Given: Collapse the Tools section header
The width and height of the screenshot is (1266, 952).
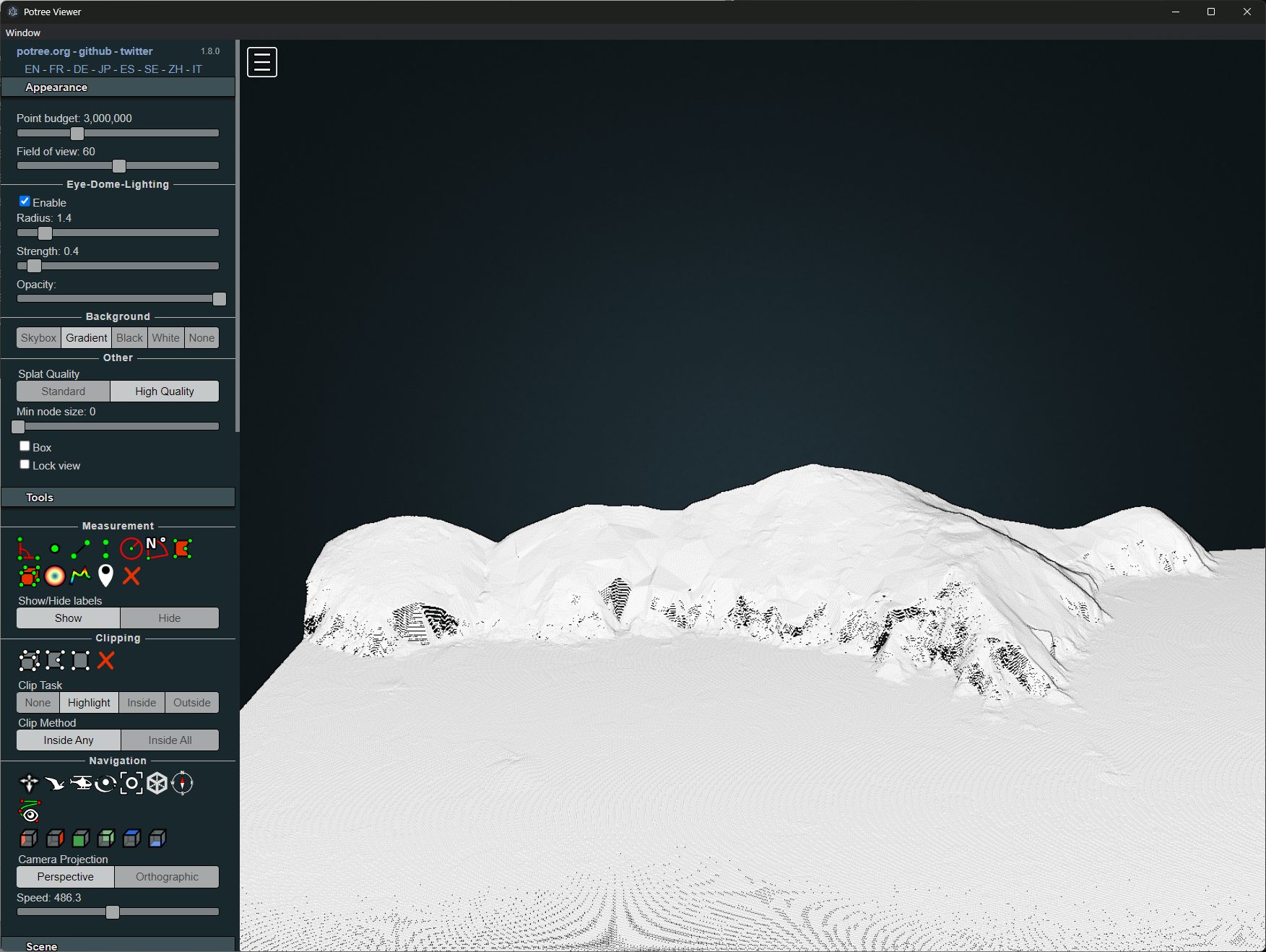Looking at the screenshot, I should tap(118, 498).
